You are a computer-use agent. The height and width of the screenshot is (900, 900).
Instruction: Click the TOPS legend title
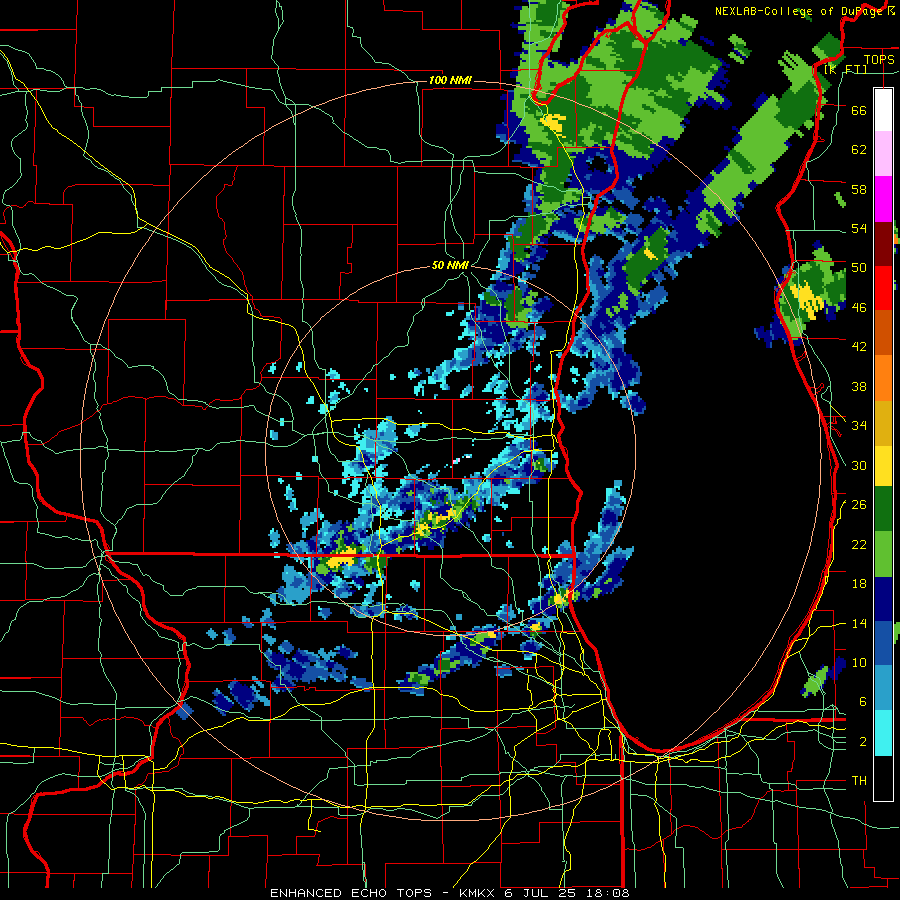(x=879, y=60)
